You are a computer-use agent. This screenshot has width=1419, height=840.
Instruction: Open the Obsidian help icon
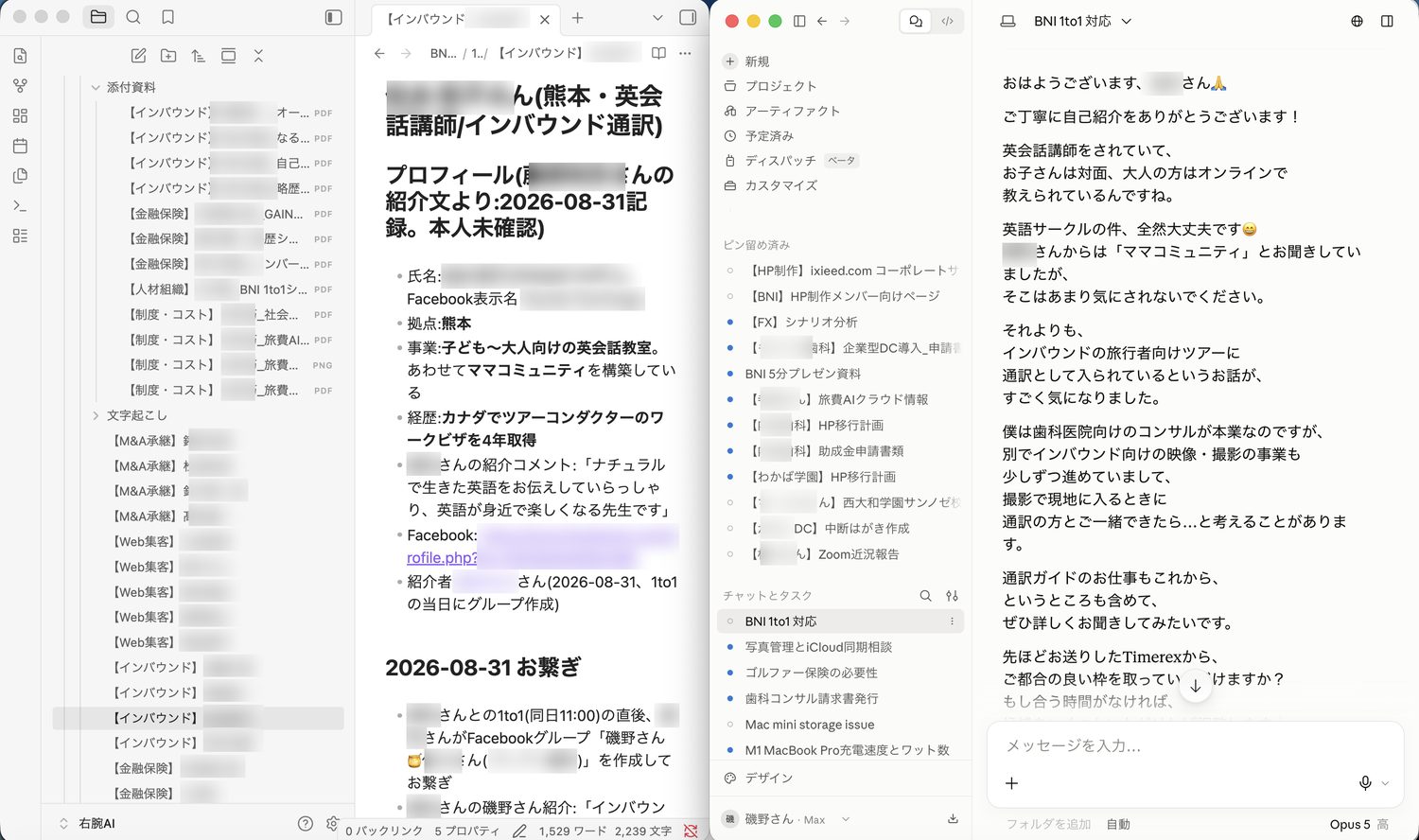[305, 823]
